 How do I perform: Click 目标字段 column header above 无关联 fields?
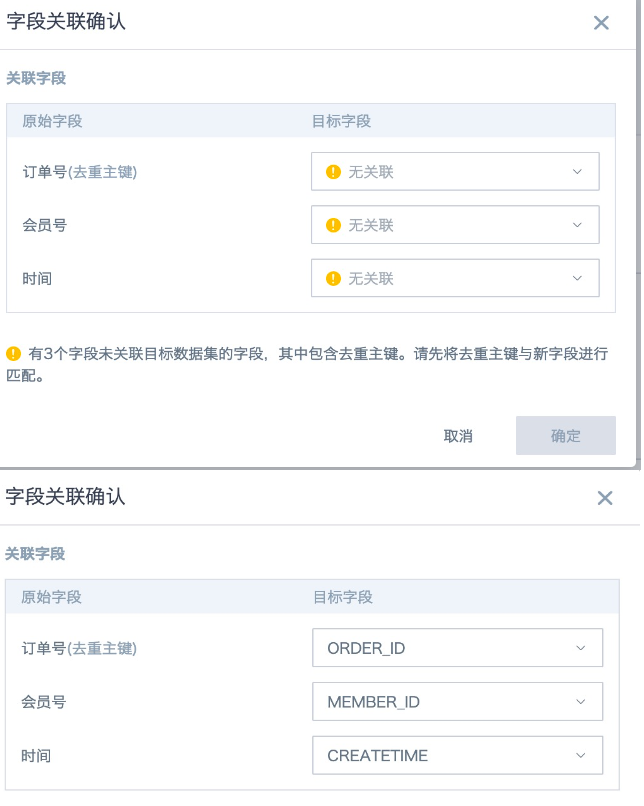click(x=341, y=121)
